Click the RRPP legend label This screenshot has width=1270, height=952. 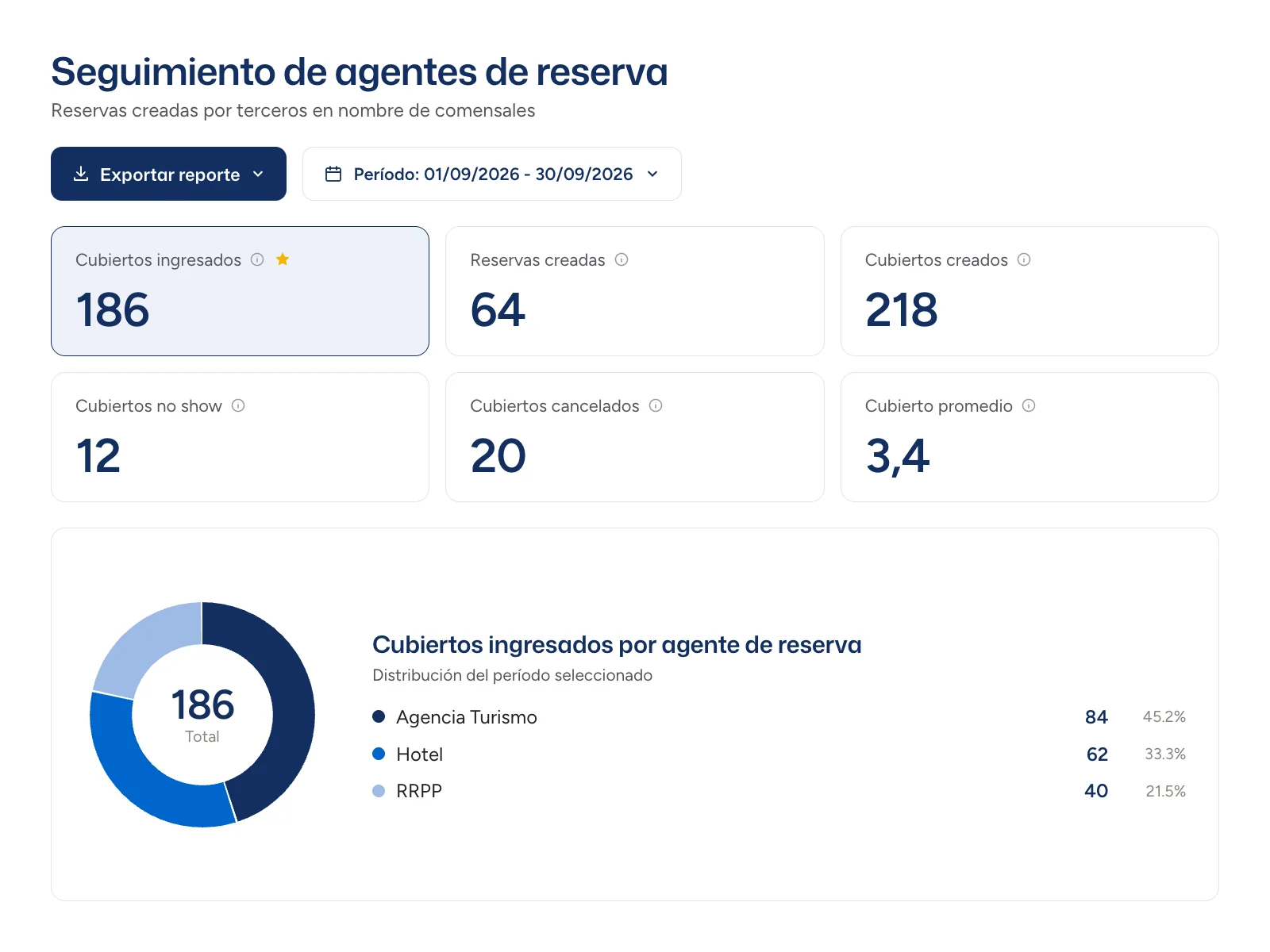(x=419, y=791)
